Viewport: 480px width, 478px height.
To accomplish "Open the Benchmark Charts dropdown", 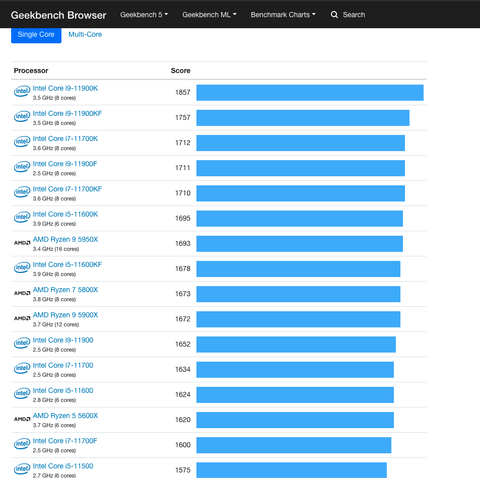I will click(283, 15).
